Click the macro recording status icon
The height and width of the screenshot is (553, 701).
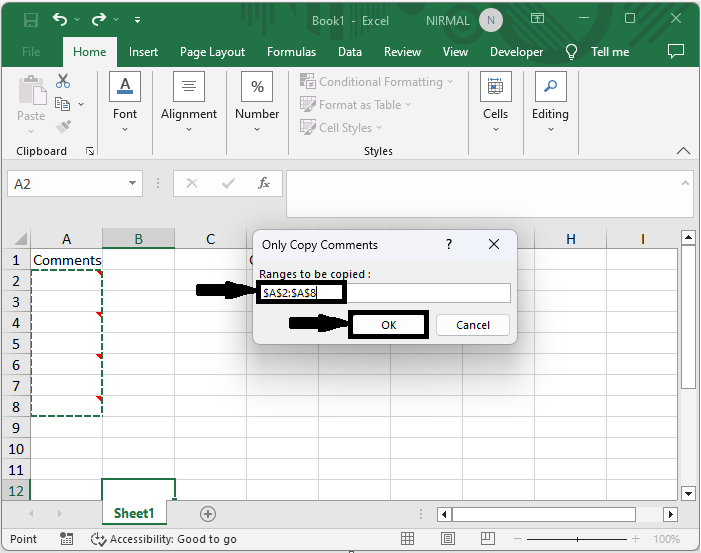coord(67,539)
